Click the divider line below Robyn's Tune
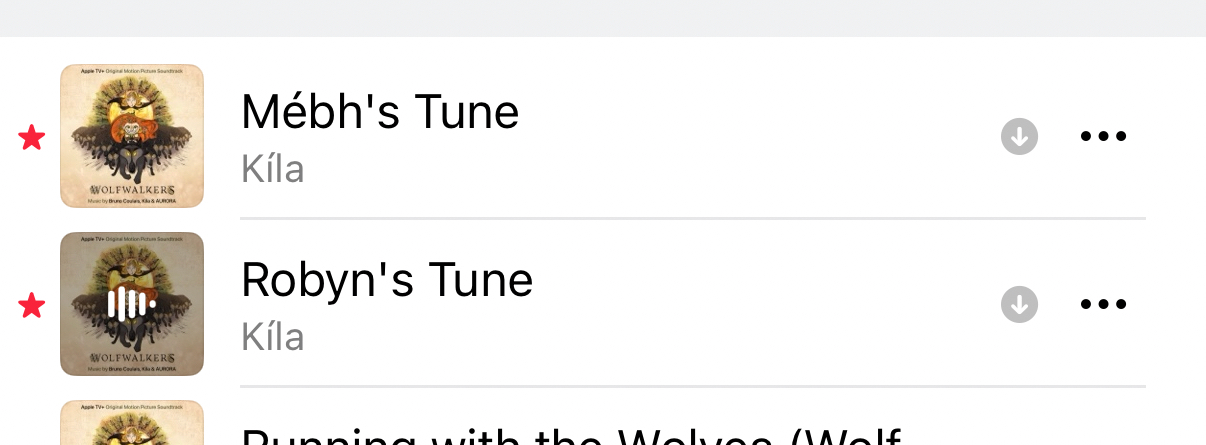The width and height of the screenshot is (1206, 445). 692,386
